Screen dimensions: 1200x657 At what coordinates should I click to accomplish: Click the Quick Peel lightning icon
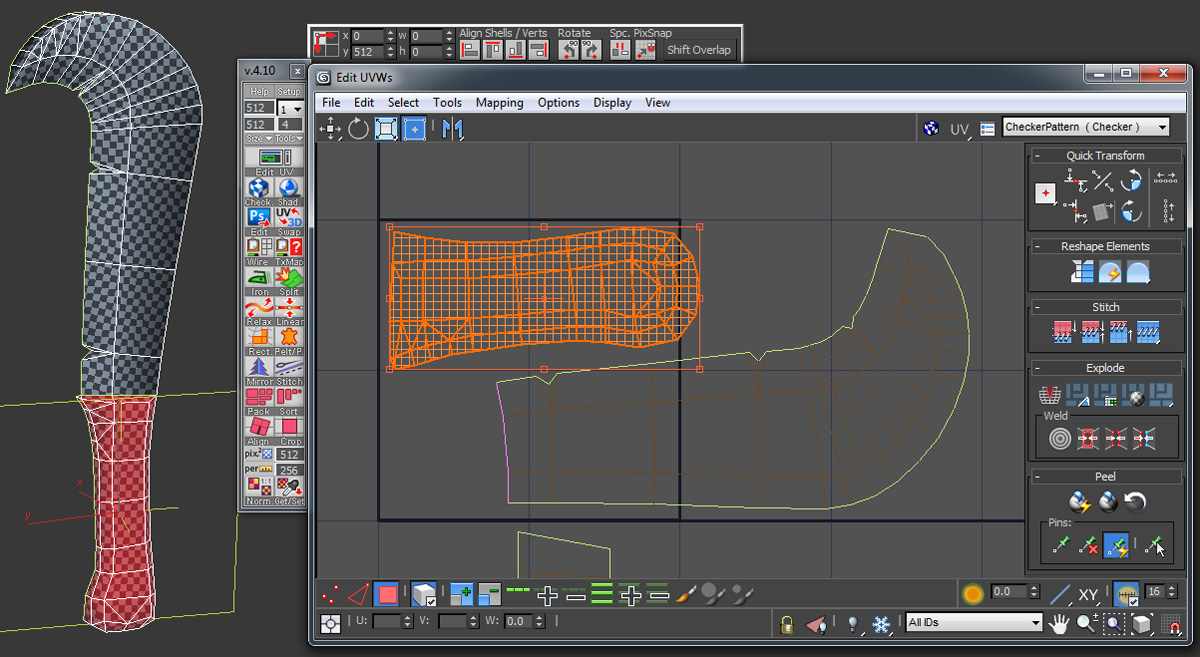(x=1079, y=502)
